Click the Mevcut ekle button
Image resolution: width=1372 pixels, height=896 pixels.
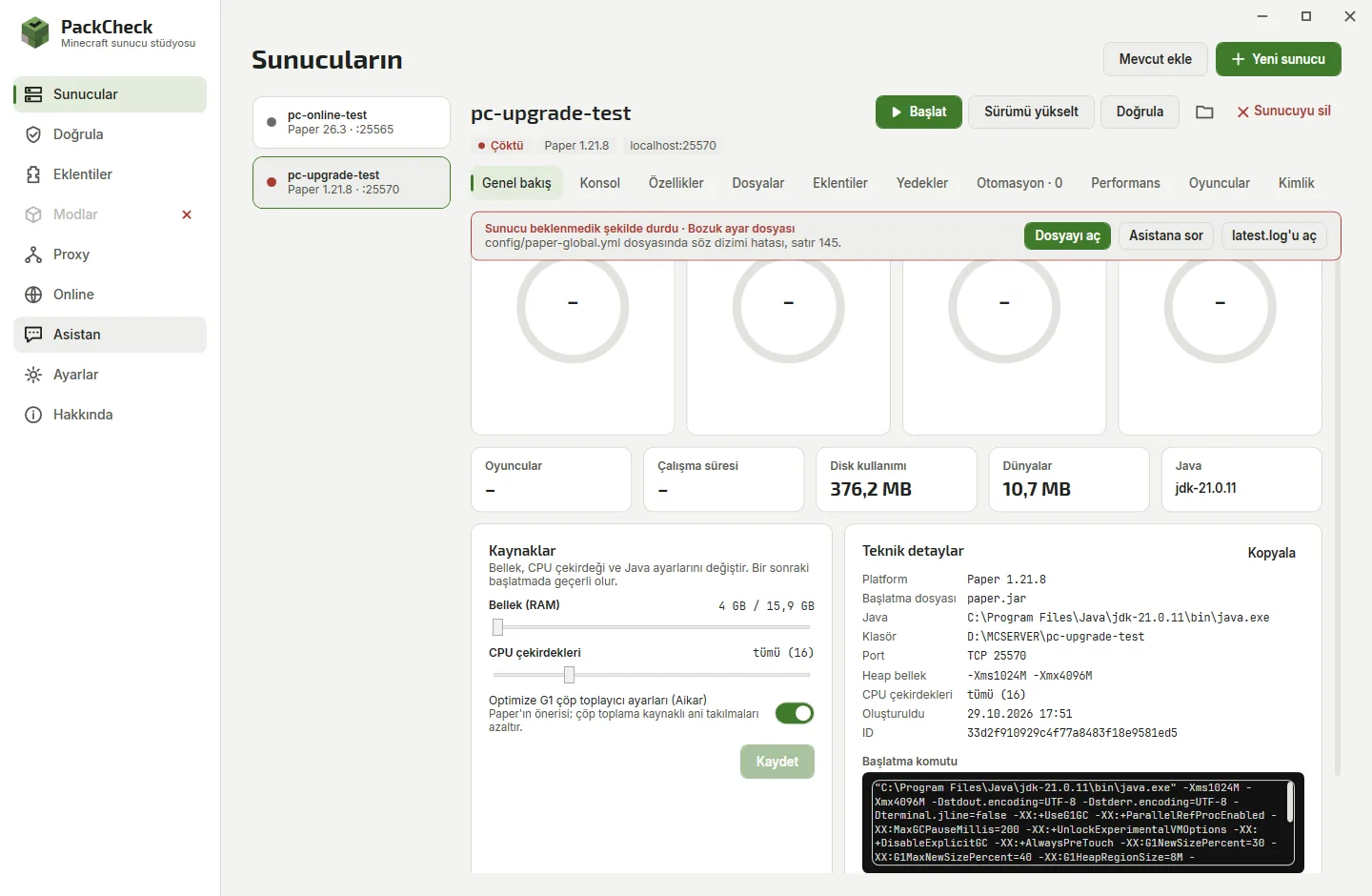coord(1155,59)
